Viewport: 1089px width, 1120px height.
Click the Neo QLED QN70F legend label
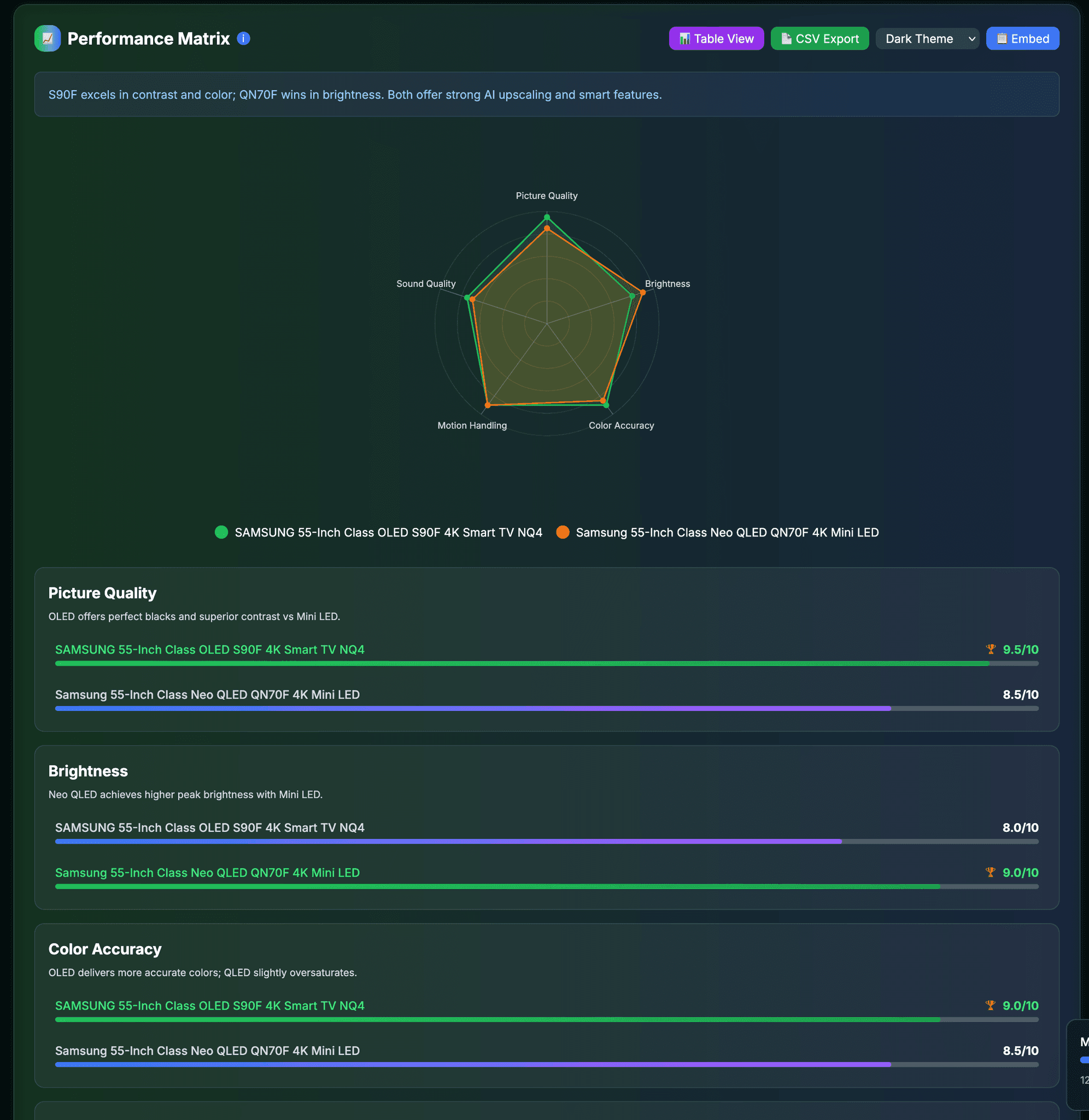tap(727, 533)
